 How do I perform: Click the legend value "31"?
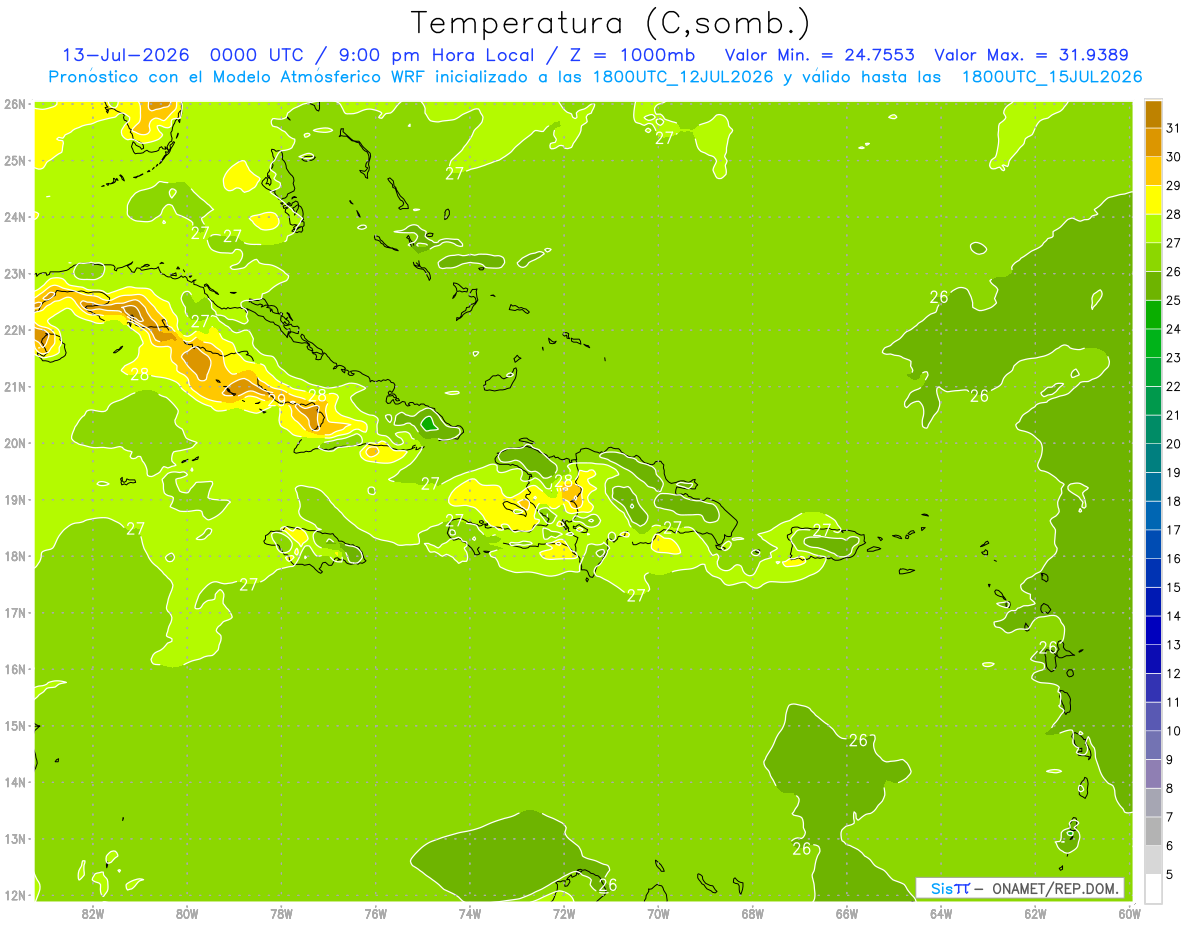[1173, 128]
